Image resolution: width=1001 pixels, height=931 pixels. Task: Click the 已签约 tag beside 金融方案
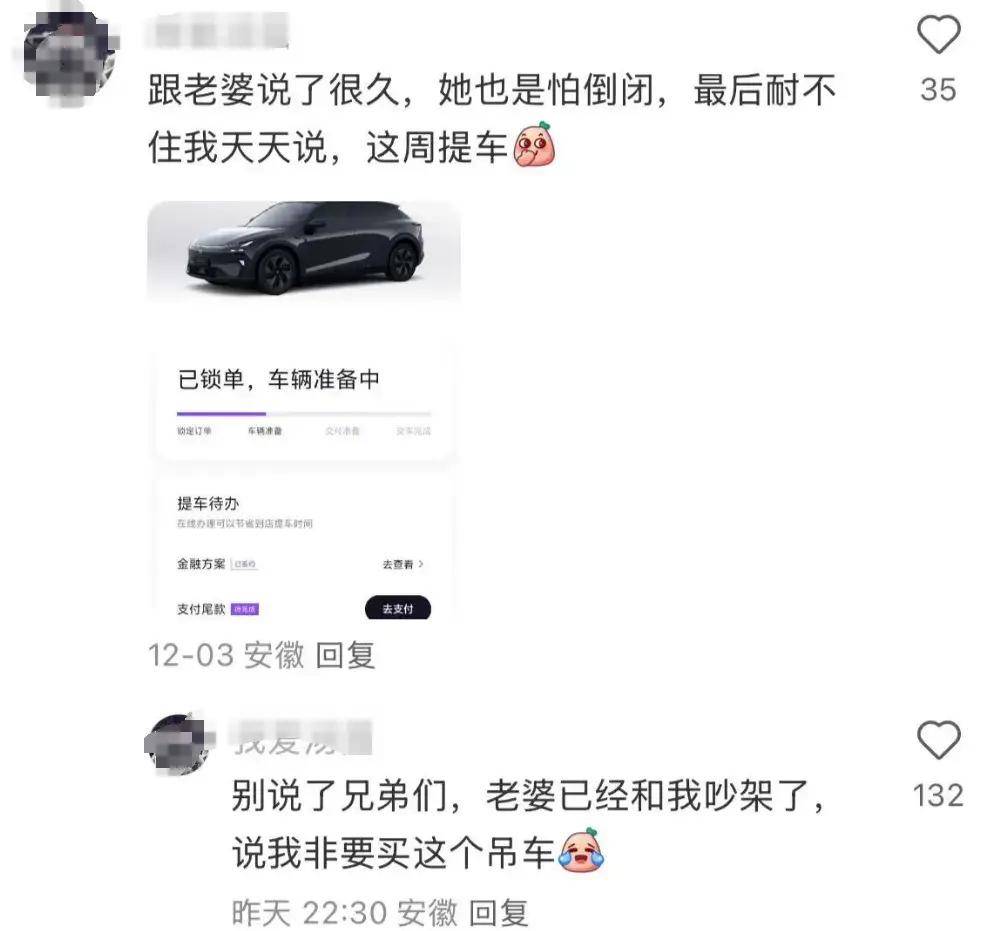[245, 564]
